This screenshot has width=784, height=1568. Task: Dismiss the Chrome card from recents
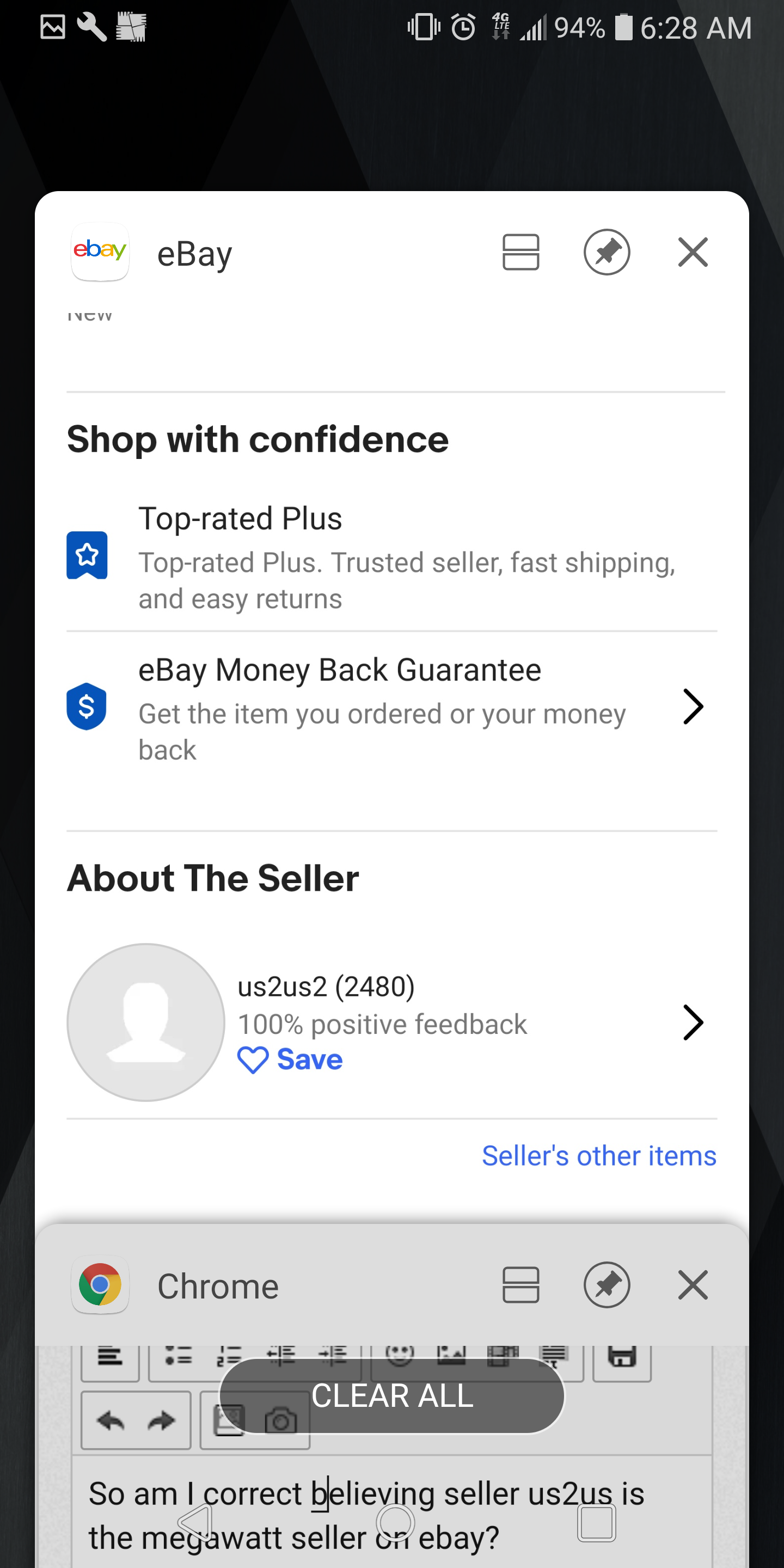[x=693, y=1285]
